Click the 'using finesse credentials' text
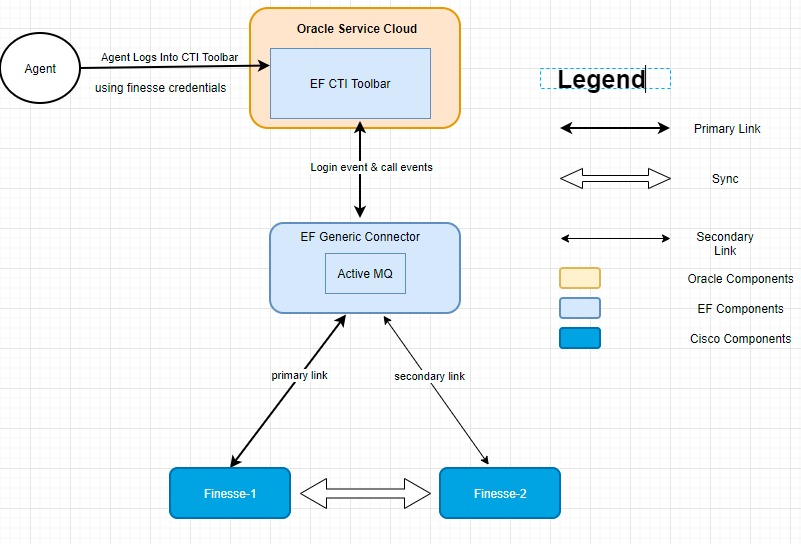 pyautogui.click(x=160, y=88)
